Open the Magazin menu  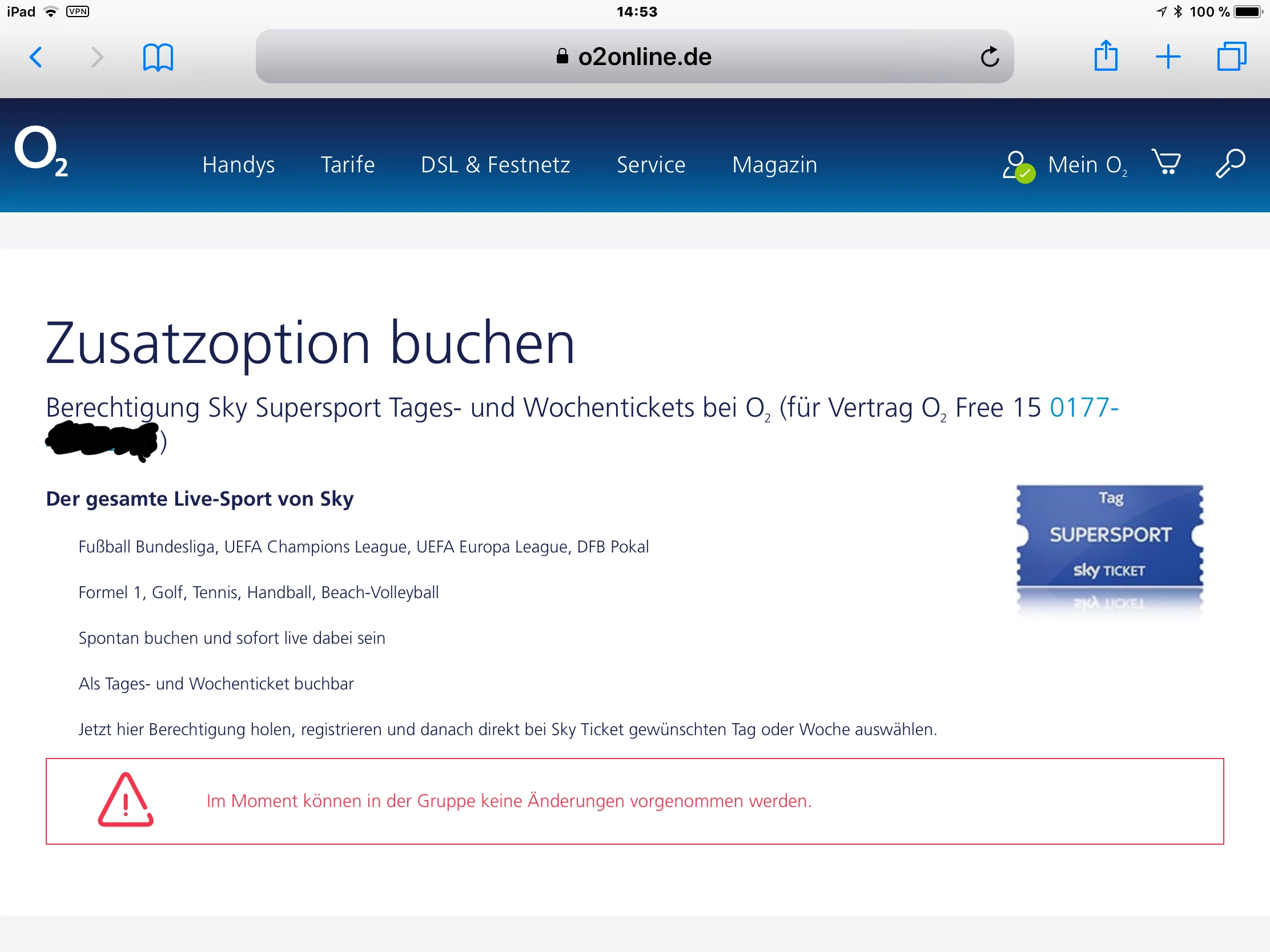[x=774, y=166]
